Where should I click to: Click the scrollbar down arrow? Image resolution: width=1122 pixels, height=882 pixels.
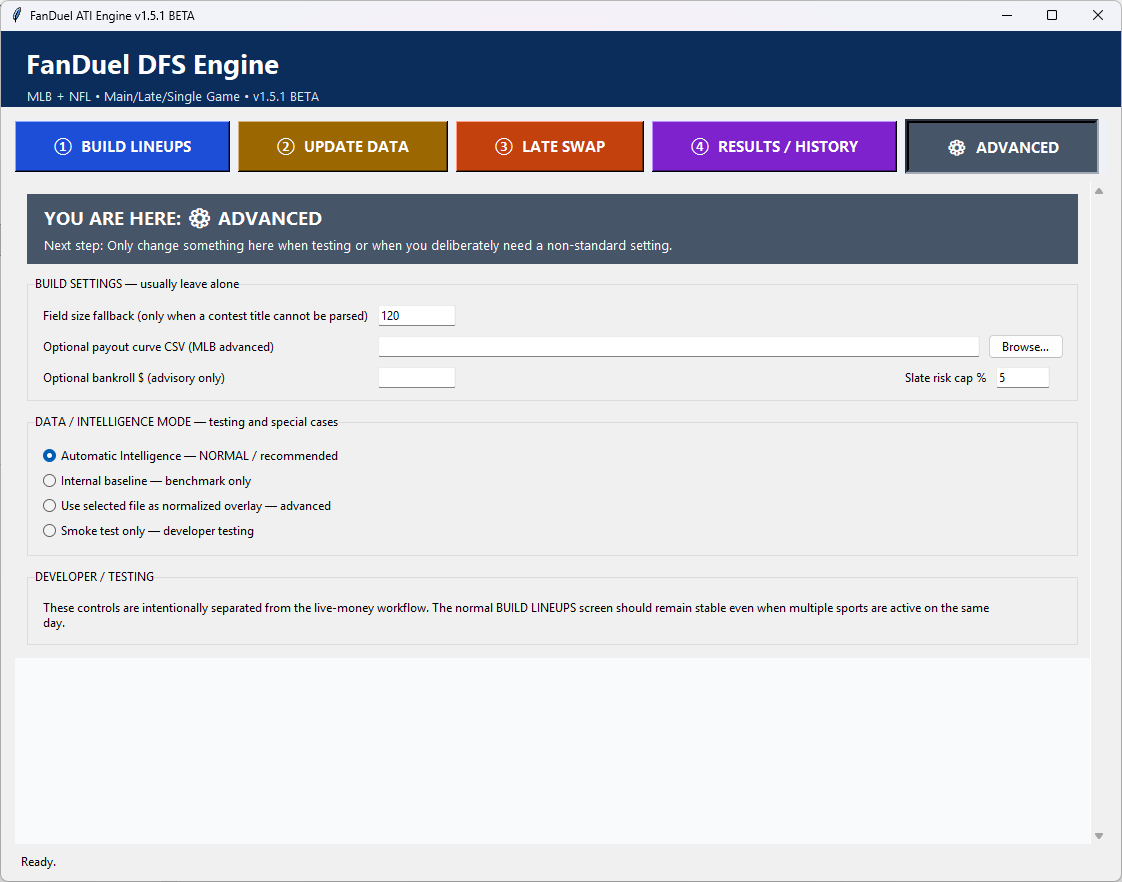1098,836
